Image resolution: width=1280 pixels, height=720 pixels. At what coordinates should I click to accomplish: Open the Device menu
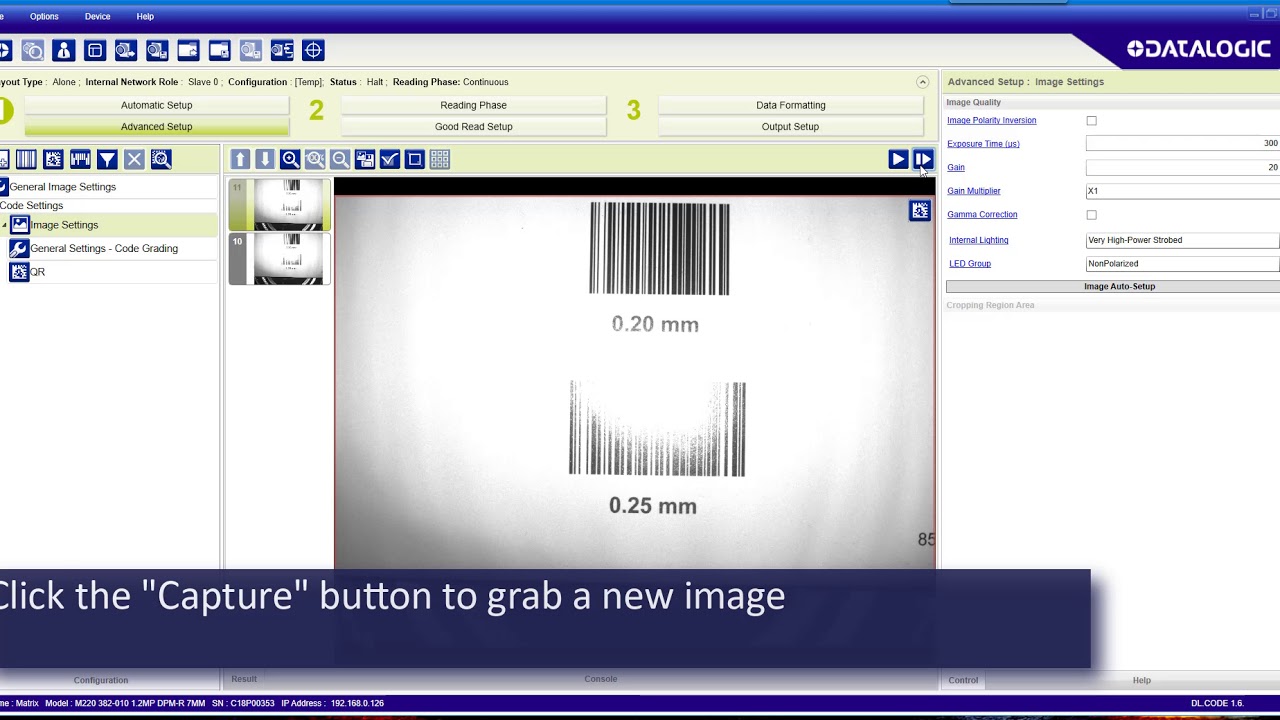coord(98,16)
